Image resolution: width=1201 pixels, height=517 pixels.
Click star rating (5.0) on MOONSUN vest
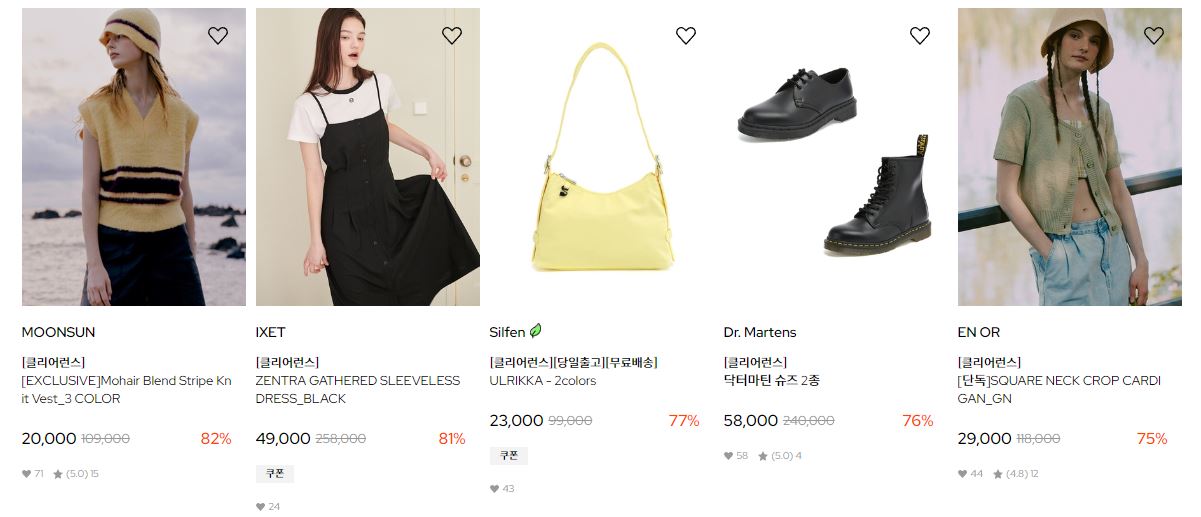click(75, 474)
